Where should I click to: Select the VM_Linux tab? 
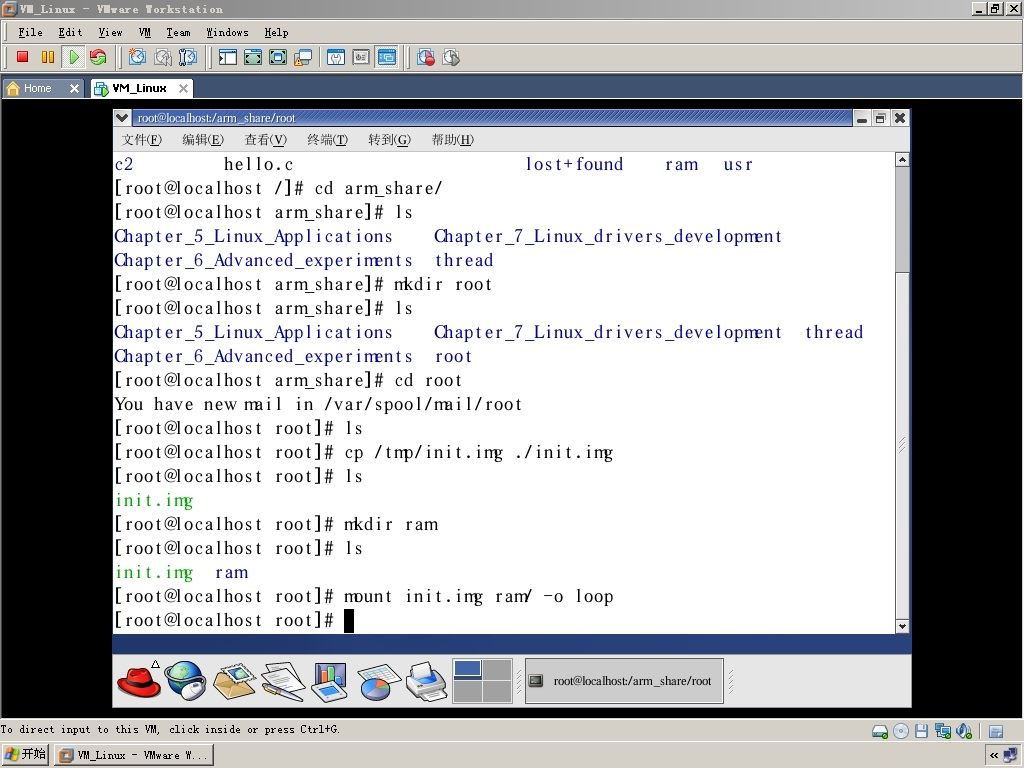[139, 88]
